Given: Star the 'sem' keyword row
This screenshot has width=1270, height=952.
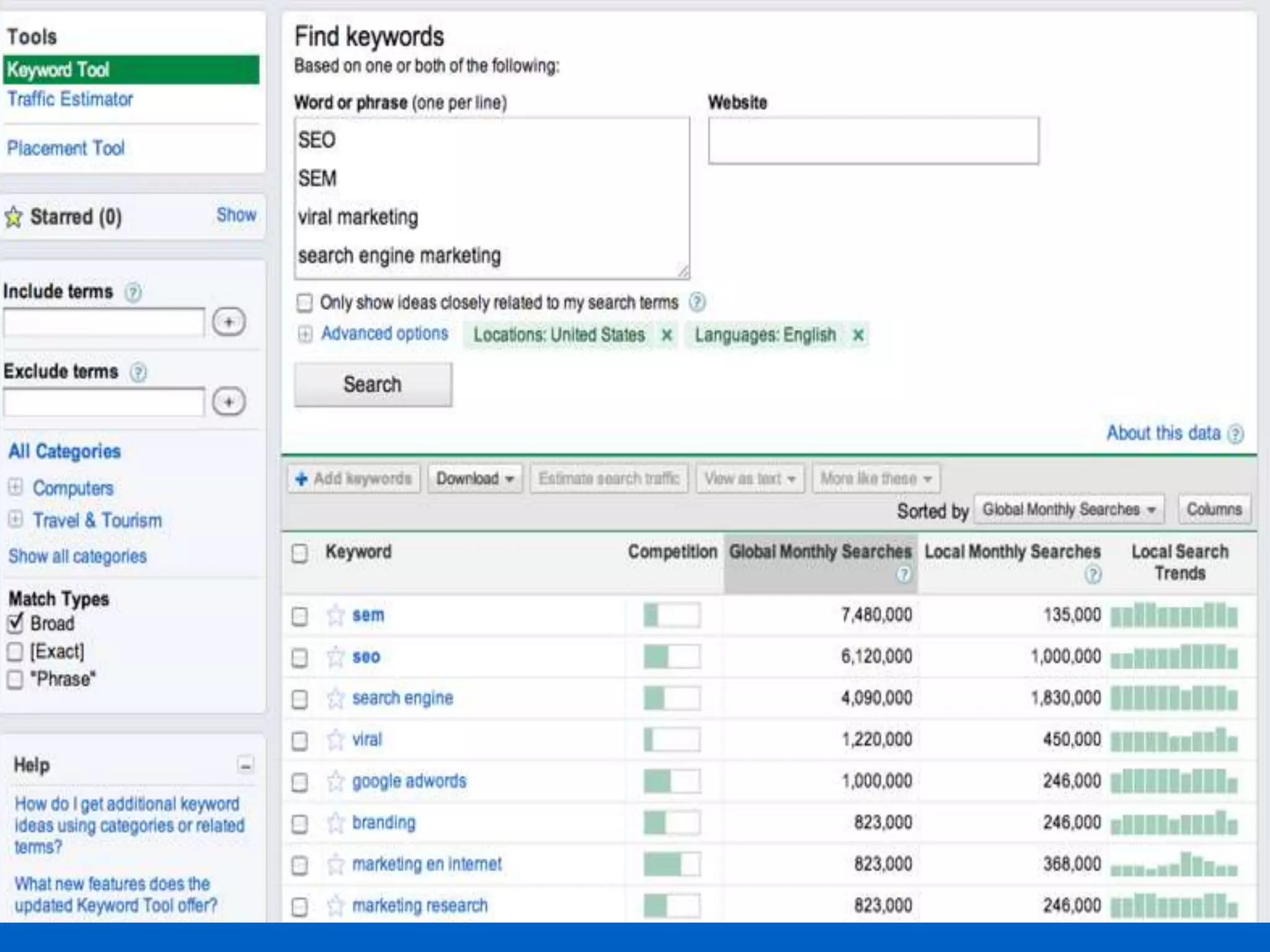Looking at the screenshot, I should pyautogui.click(x=335, y=615).
